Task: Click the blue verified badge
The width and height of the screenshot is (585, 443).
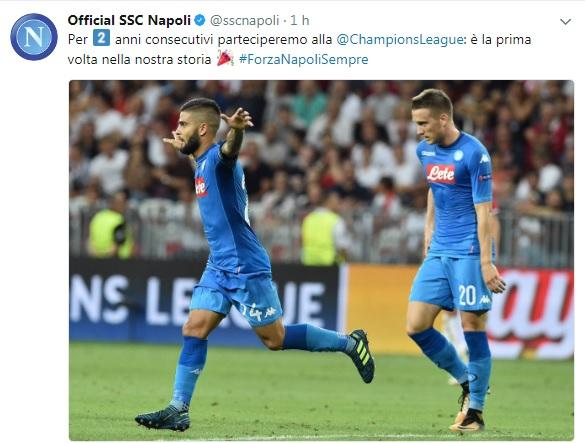Action: coord(200,20)
